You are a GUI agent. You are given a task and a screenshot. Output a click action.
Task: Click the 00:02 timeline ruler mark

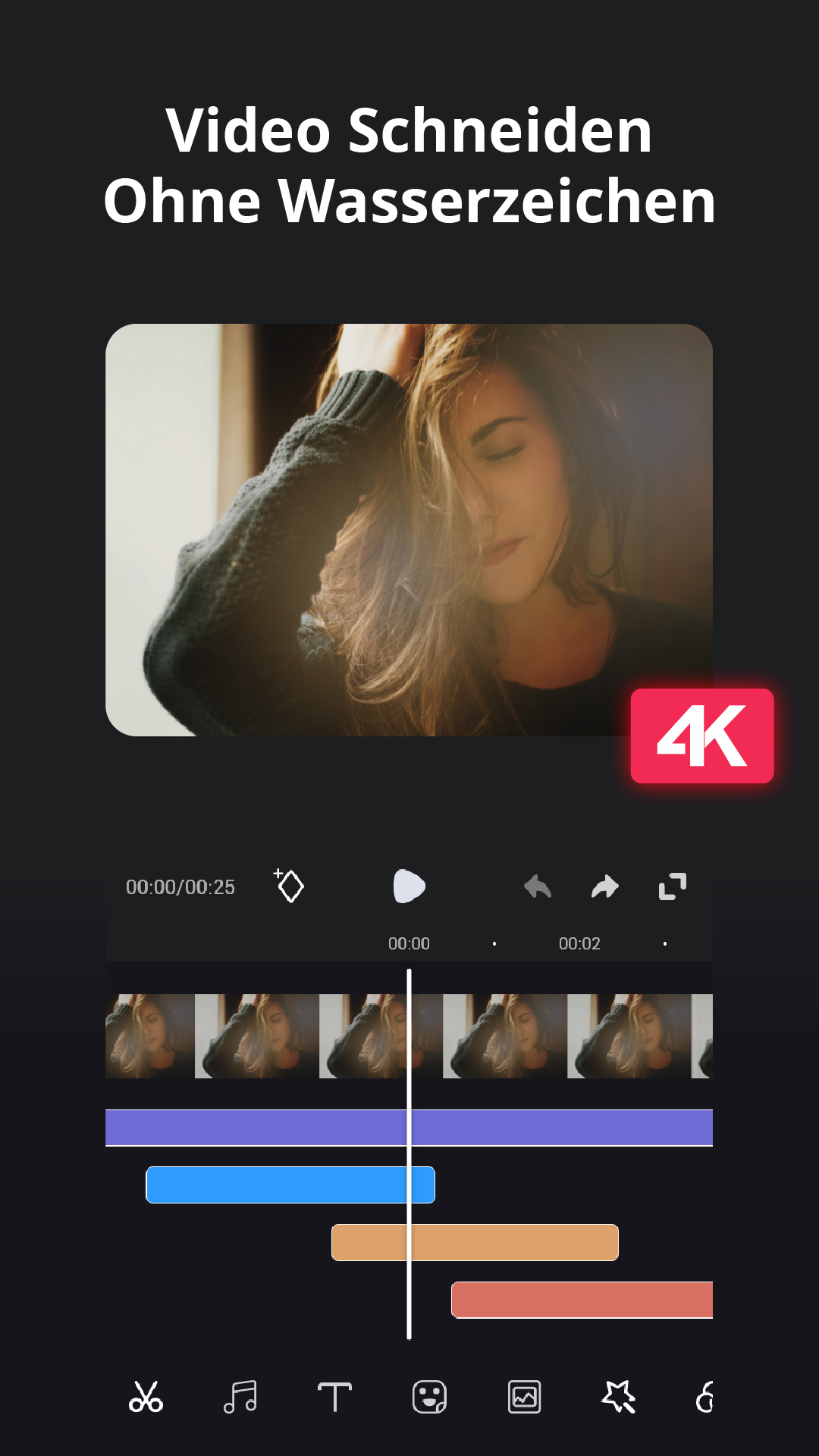579,943
